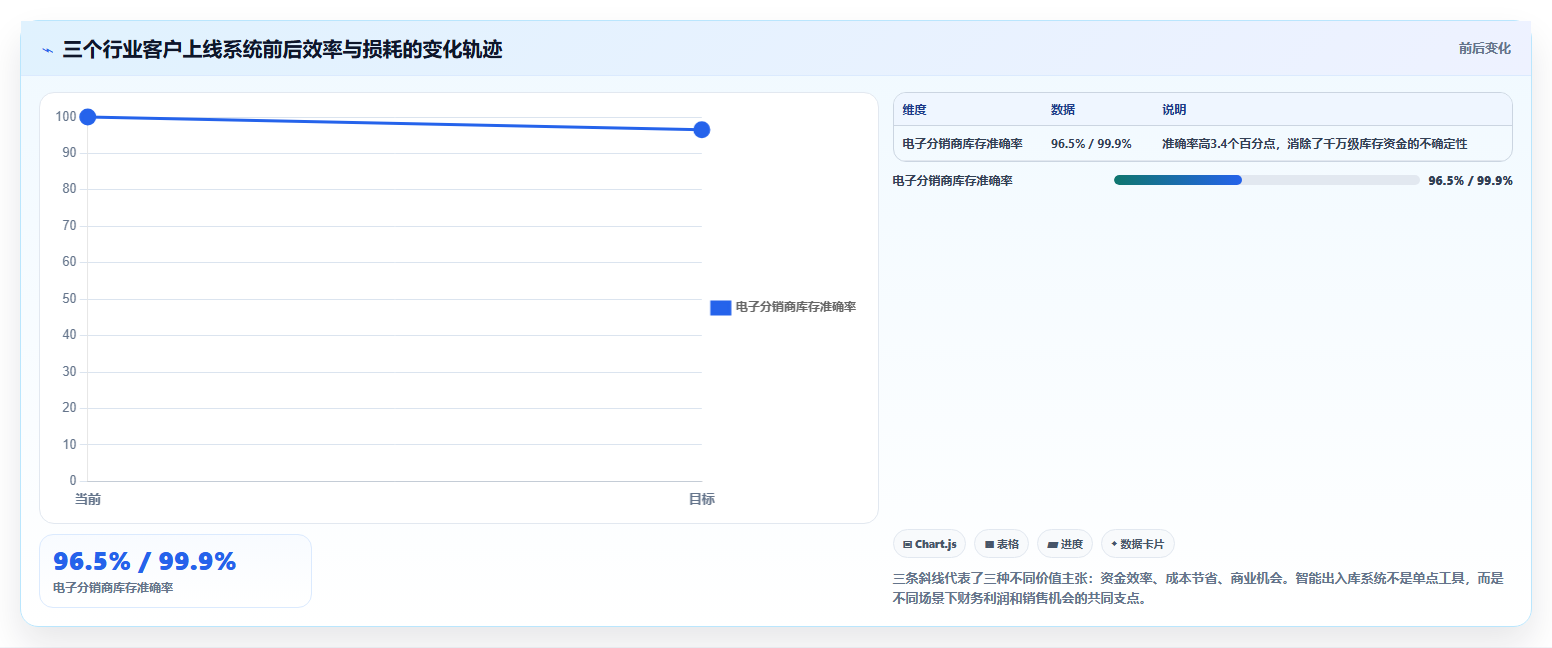Image resolution: width=1552 pixels, height=648 pixels.
Task: Click the 70 y-axis tick label
Action: [69, 226]
